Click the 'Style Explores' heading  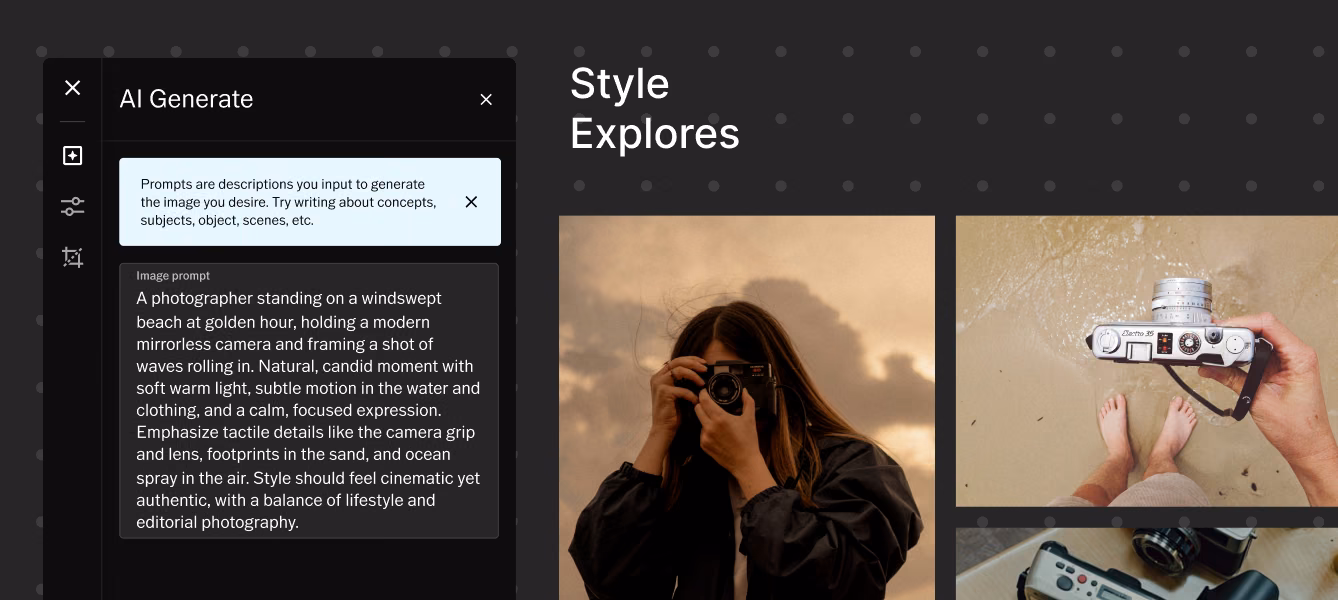tap(655, 108)
